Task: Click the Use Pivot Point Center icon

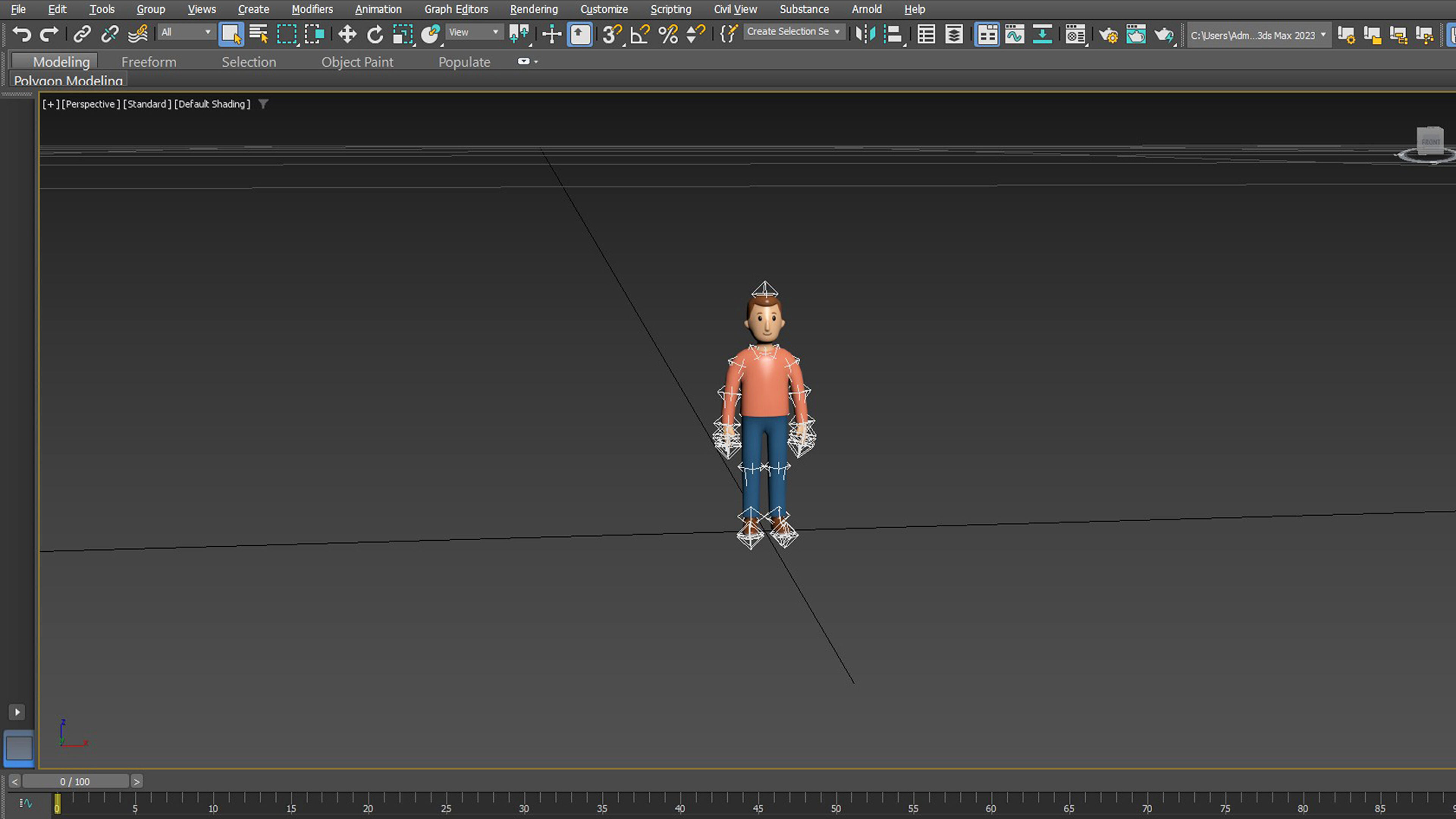Action: click(519, 35)
